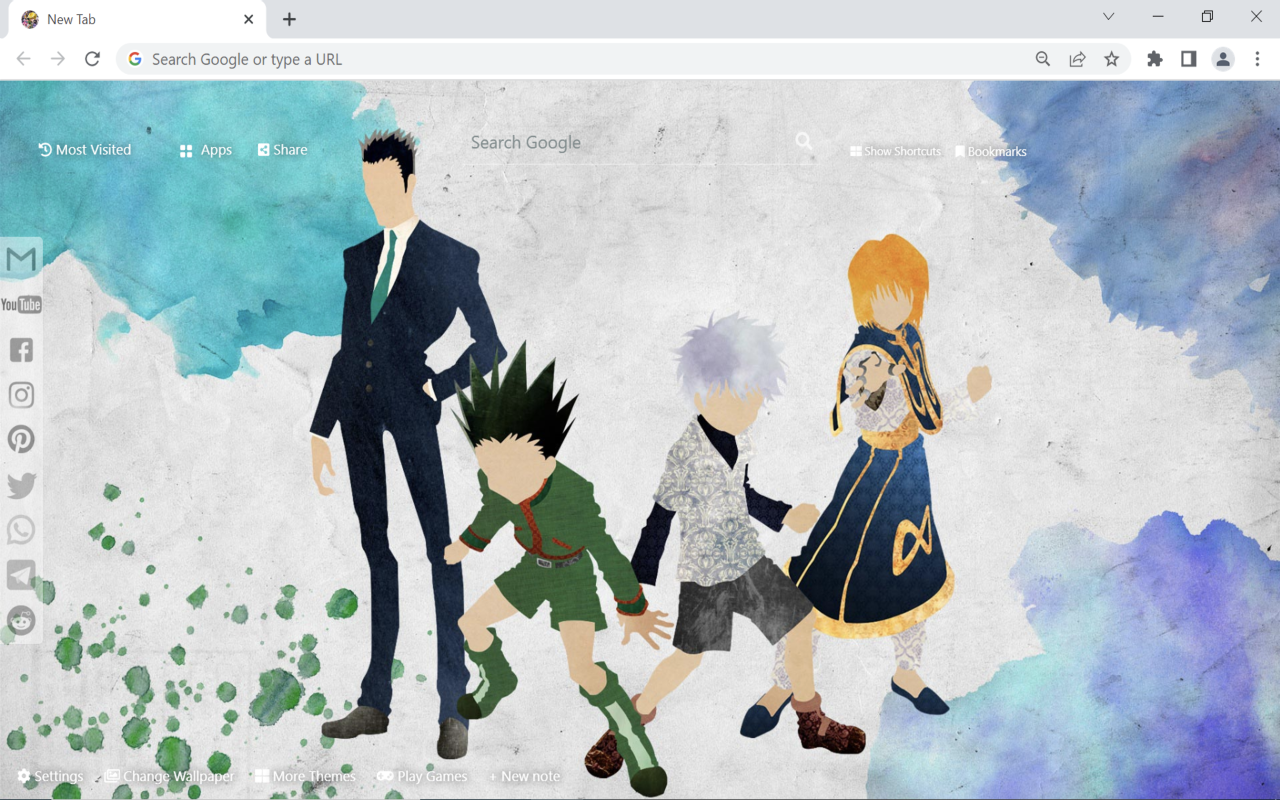Open the Apps menu
This screenshot has height=800, width=1280.
coord(205,150)
